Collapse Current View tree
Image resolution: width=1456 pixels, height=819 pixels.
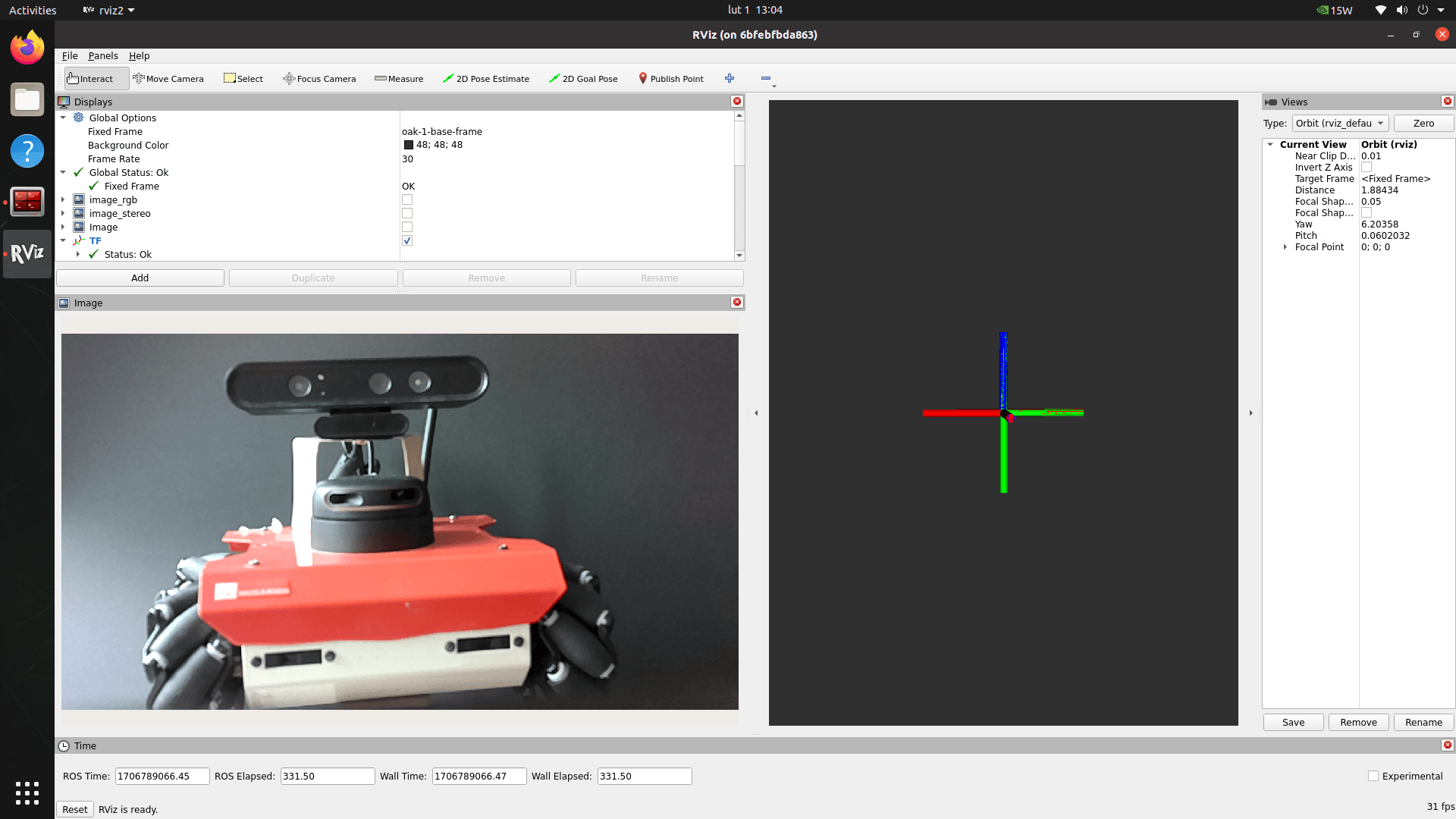click(x=1270, y=144)
